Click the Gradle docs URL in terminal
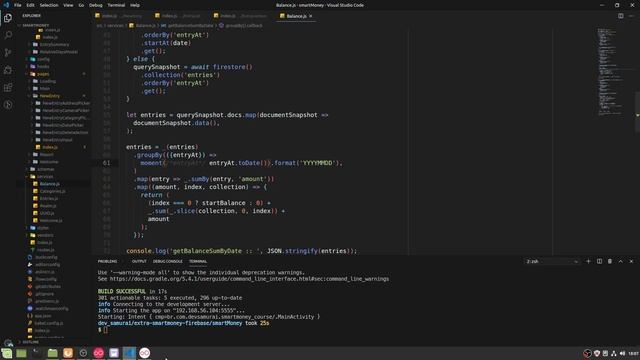Screen dimensions: 640x360 (249, 279)
